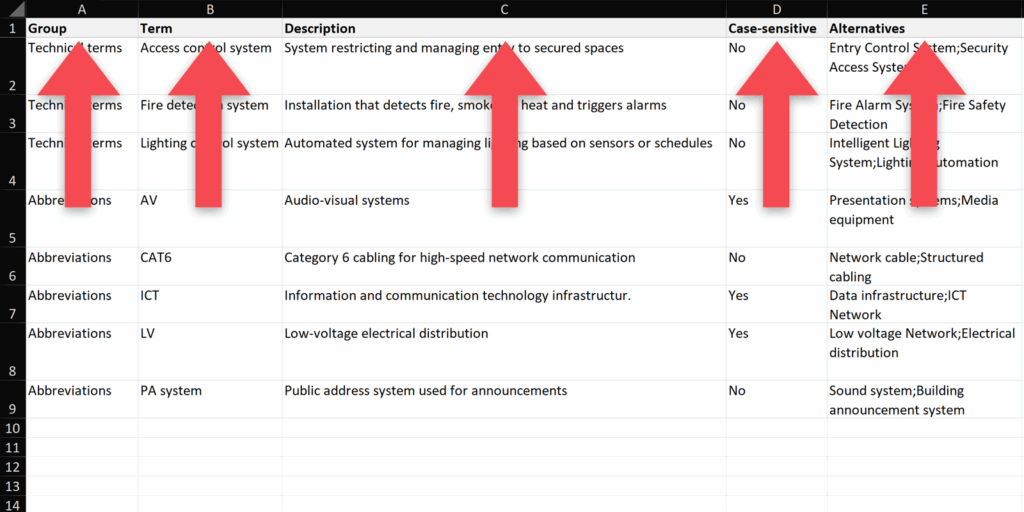
Task: Click the column C header
Action: tap(504, 9)
